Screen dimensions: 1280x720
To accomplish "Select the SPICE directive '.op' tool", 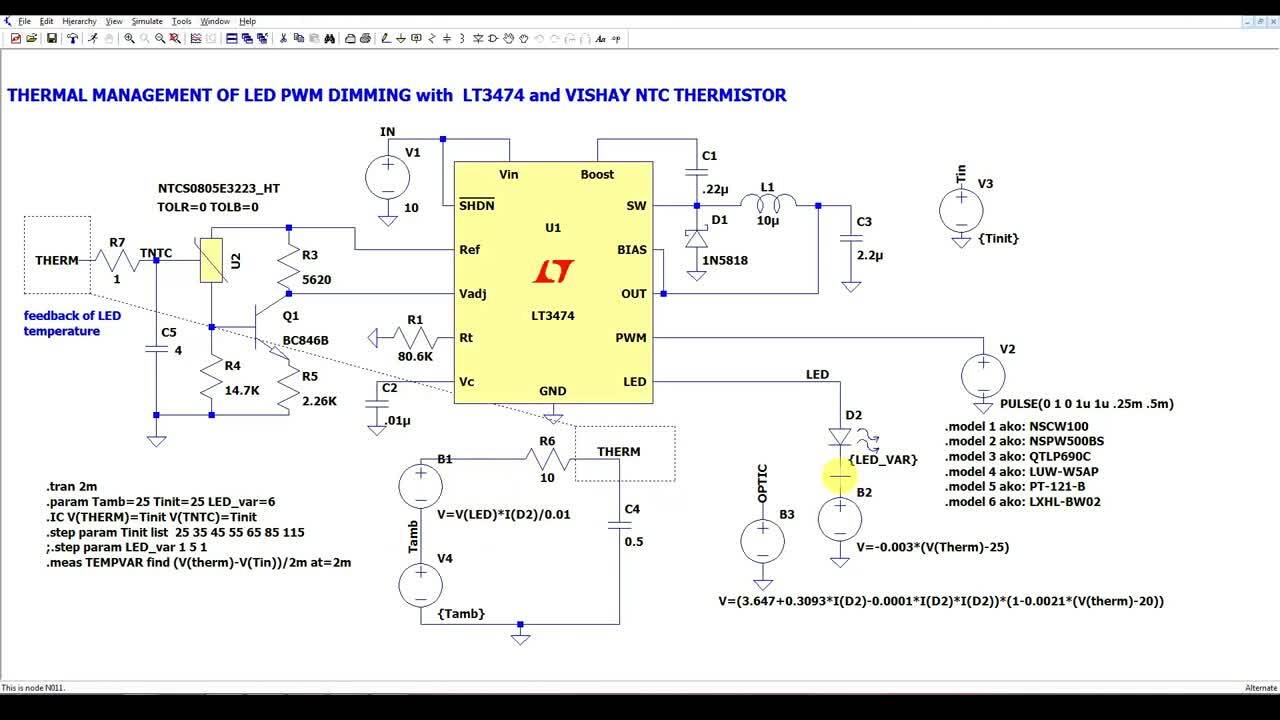I will 616,39.
